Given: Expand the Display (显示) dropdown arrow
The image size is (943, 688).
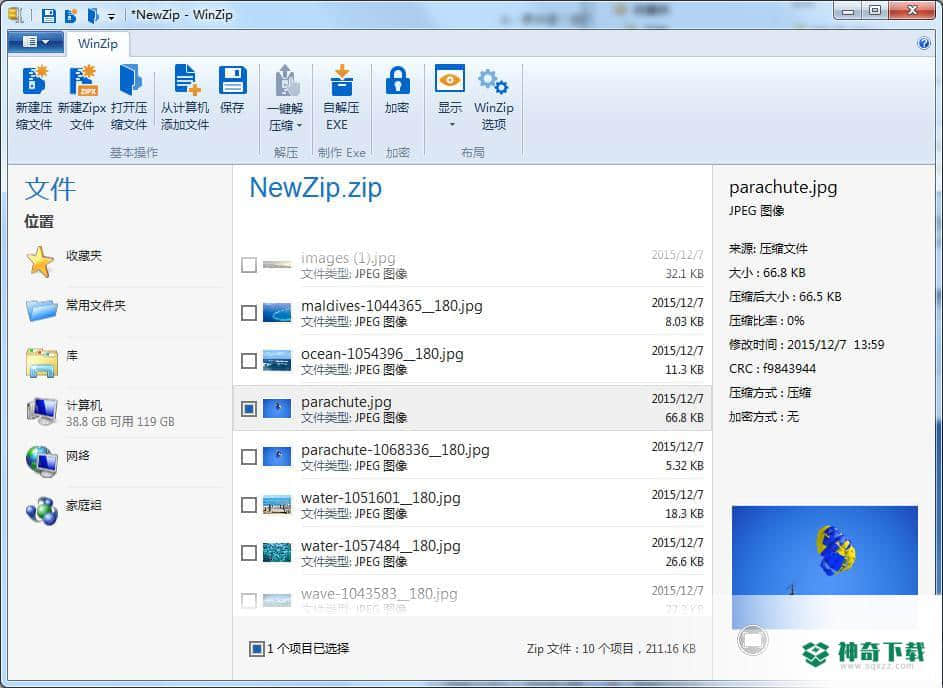Looking at the screenshot, I should pyautogui.click(x=452, y=124).
